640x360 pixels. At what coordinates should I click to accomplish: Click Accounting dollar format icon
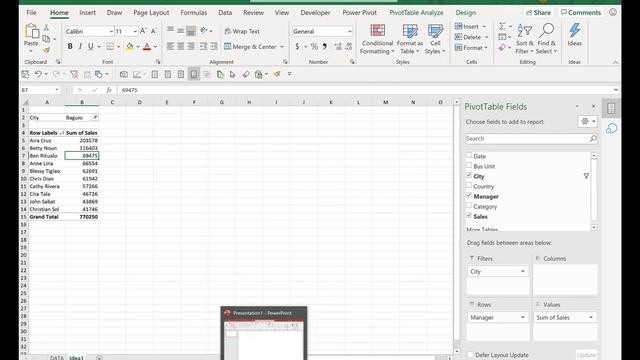[297, 47]
